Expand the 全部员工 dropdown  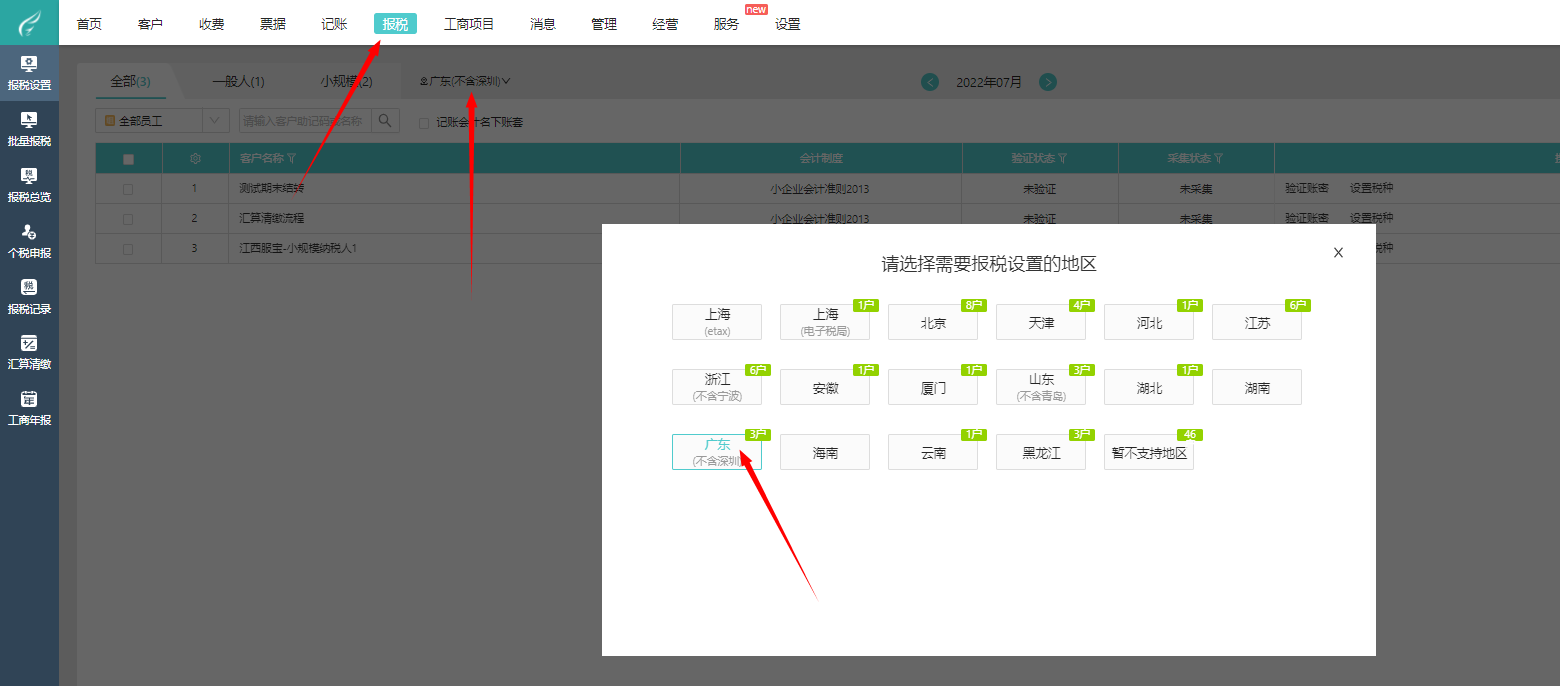(x=215, y=121)
